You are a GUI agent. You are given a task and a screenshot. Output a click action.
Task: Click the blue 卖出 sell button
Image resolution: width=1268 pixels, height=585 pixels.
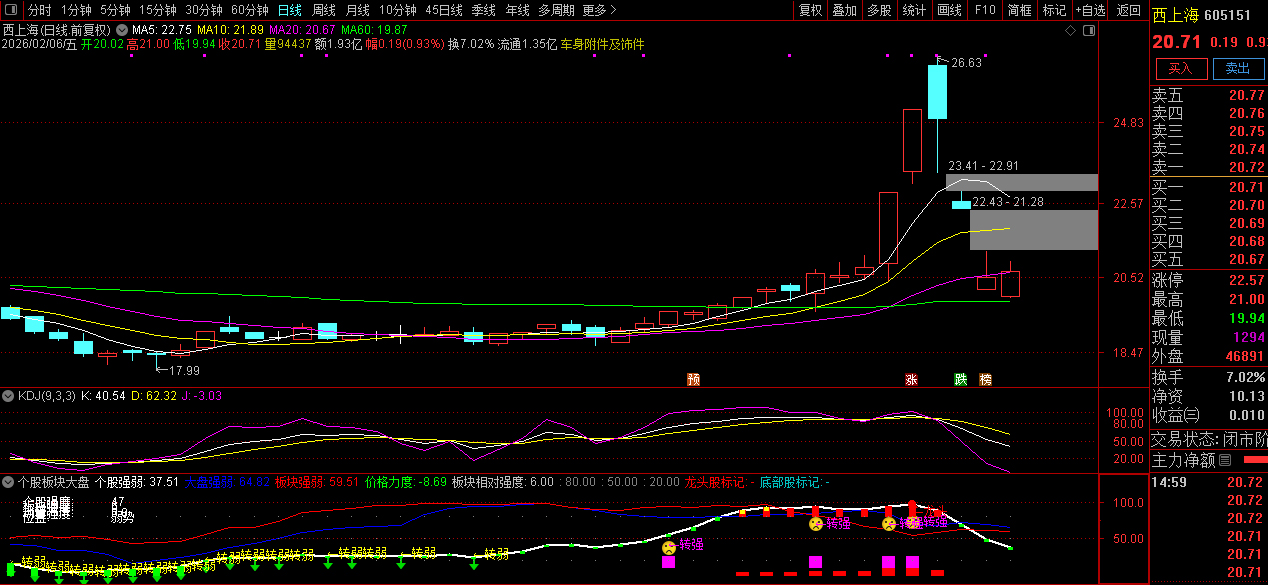(1238, 68)
